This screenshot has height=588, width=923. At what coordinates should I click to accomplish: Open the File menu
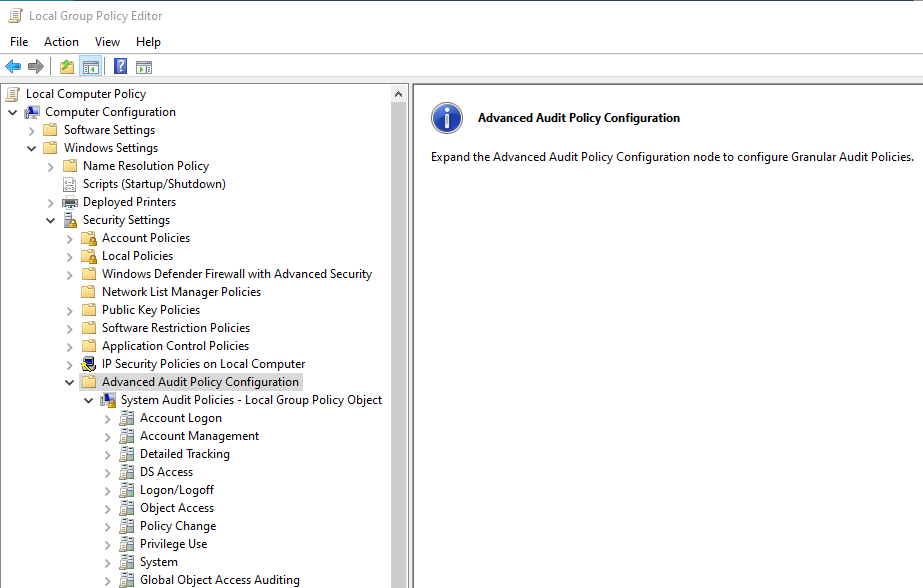click(19, 42)
